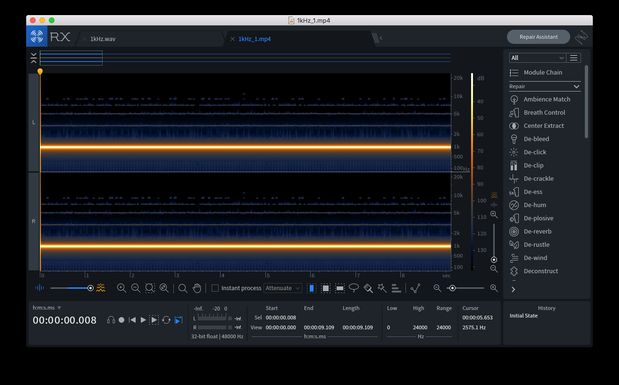Open the De-crackle module
619x385 pixels.
(x=531, y=178)
